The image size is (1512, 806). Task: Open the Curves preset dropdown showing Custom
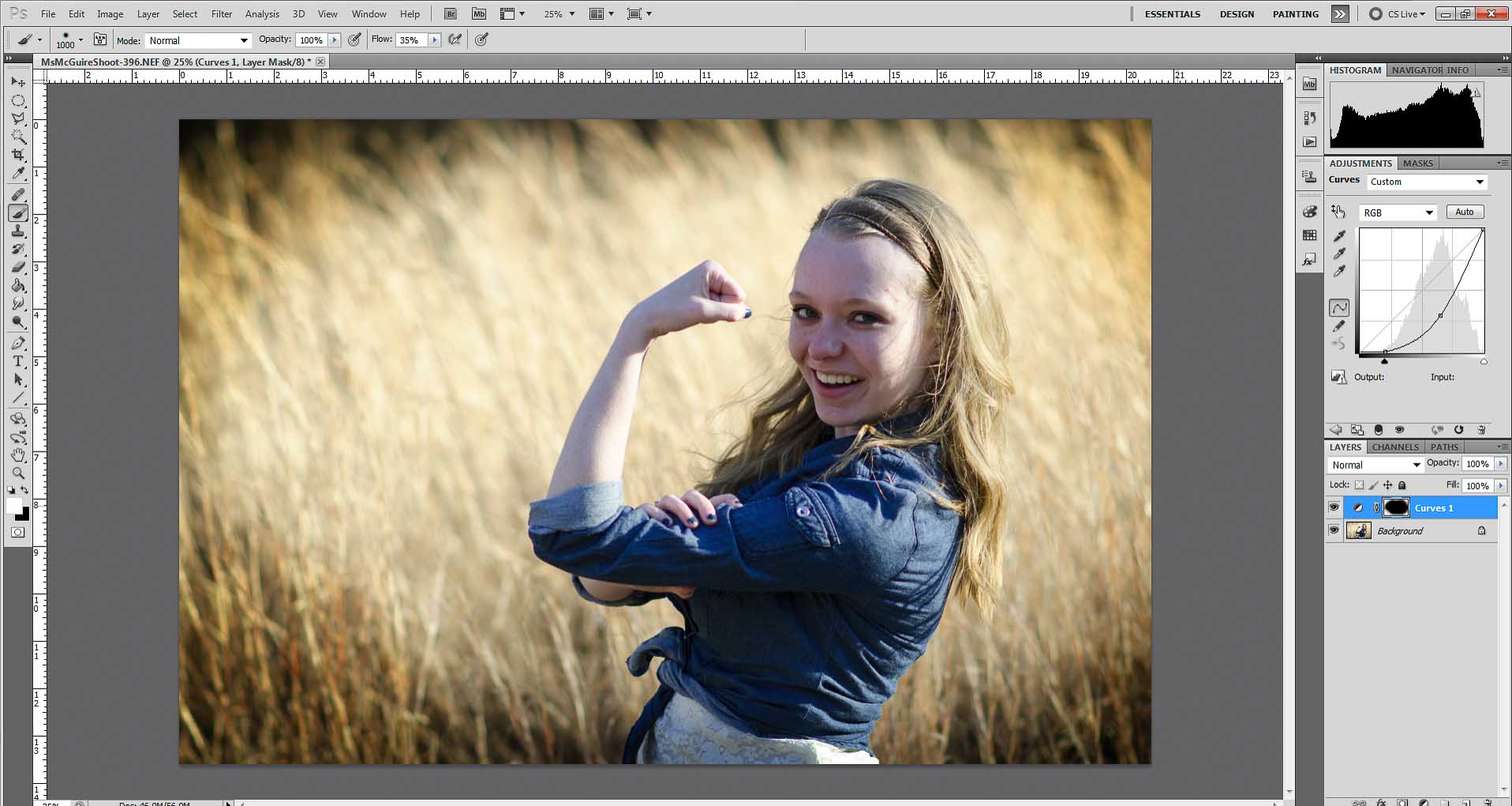pyautogui.click(x=1427, y=182)
